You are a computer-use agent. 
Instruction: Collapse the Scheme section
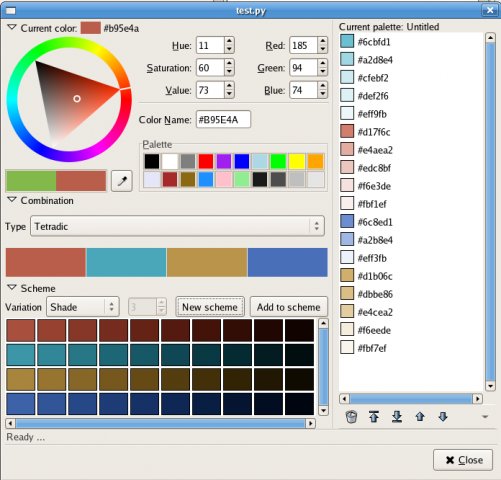[x=12, y=287]
